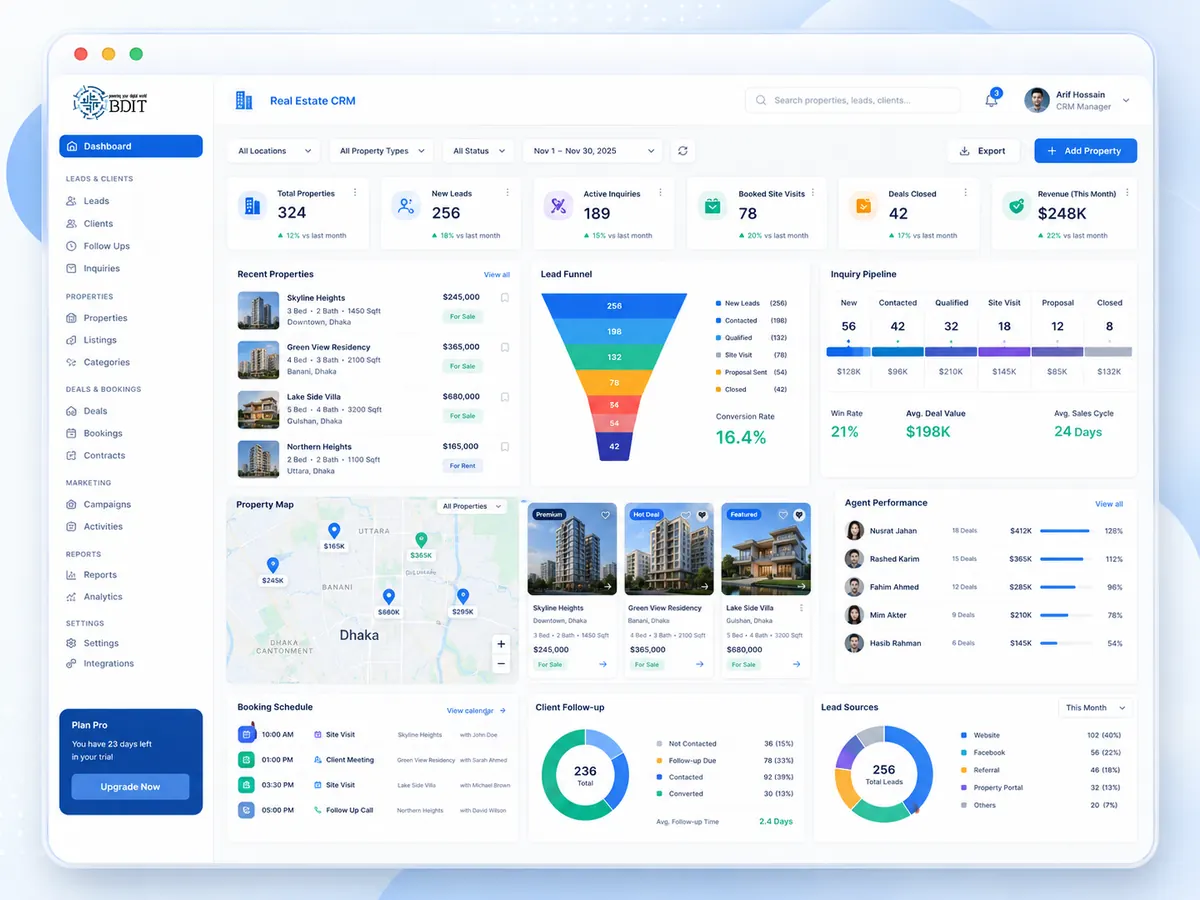Click the refresh filters icon

(683, 151)
